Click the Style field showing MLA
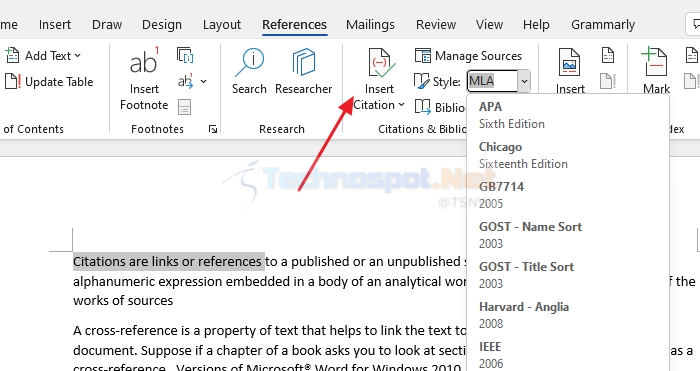The image size is (700, 371). 492,81
